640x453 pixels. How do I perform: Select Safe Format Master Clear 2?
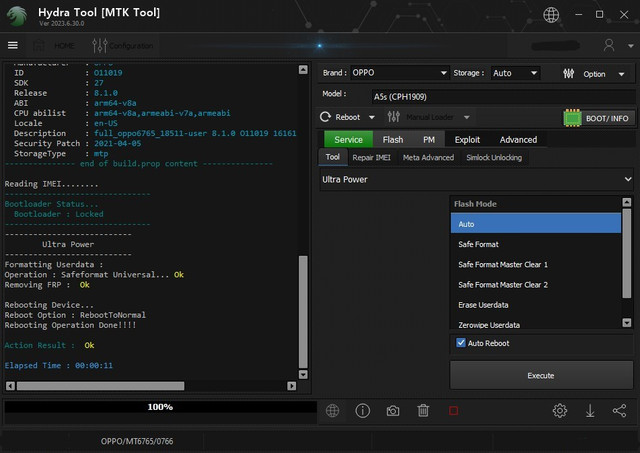click(536, 284)
